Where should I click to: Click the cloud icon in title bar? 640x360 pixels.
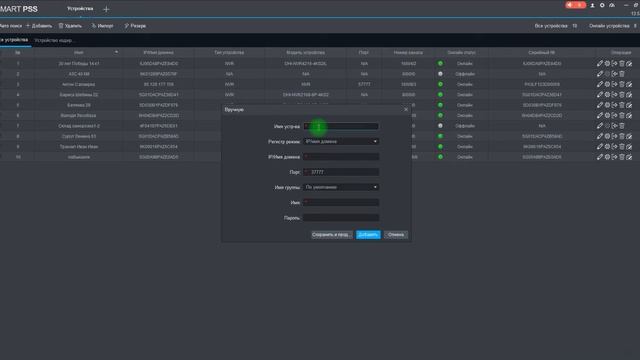pos(612,5)
